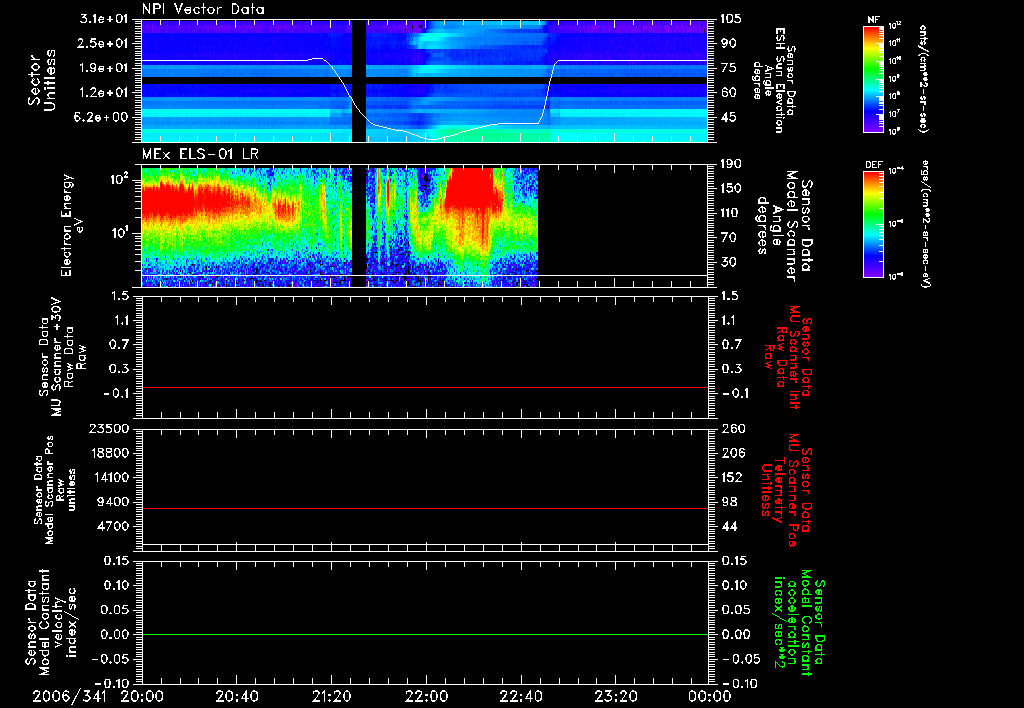Image resolution: width=1024 pixels, height=708 pixels.
Task: Select the 'MEx ELS-01 LR' panel title
Action: pyautogui.click(x=200, y=154)
